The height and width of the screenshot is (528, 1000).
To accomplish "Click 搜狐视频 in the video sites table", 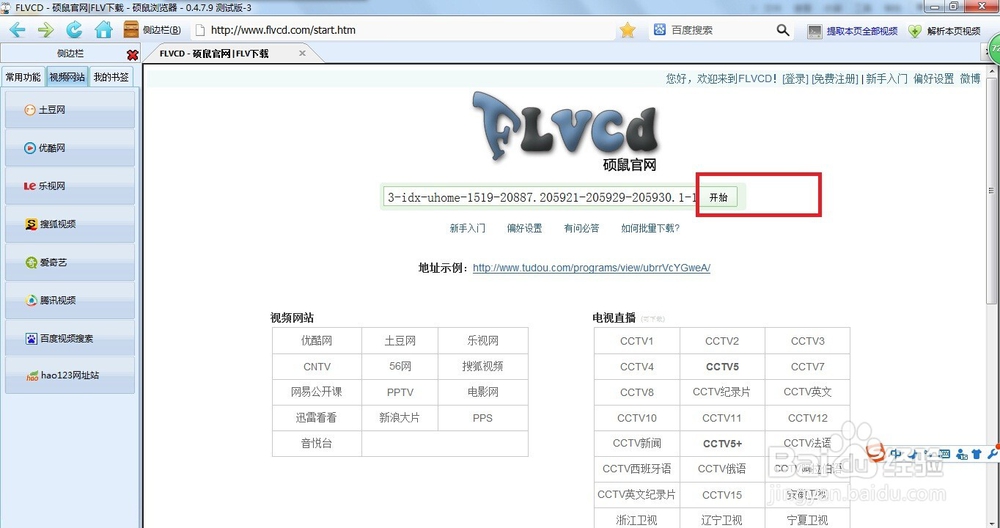I will click(x=483, y=367).
